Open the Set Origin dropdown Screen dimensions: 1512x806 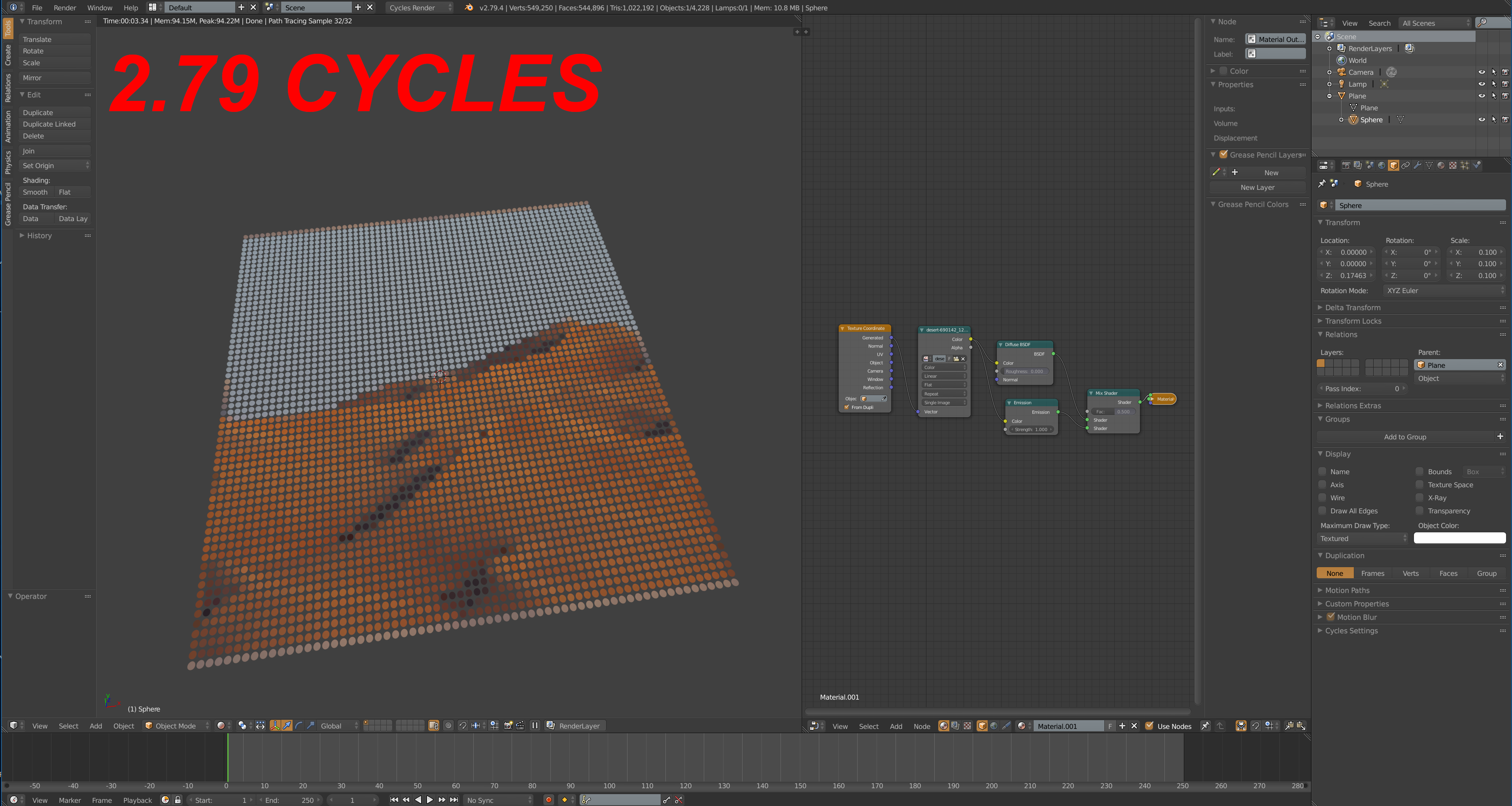(x=55, y=166)
